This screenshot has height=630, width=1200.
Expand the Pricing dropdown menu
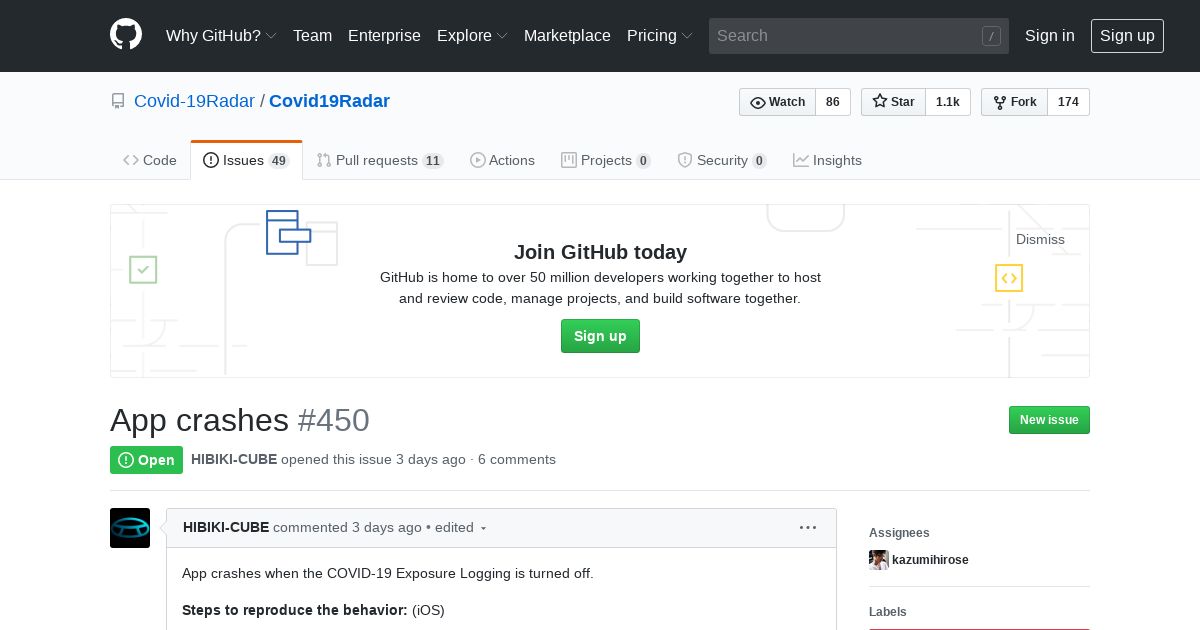pos(660,35)
